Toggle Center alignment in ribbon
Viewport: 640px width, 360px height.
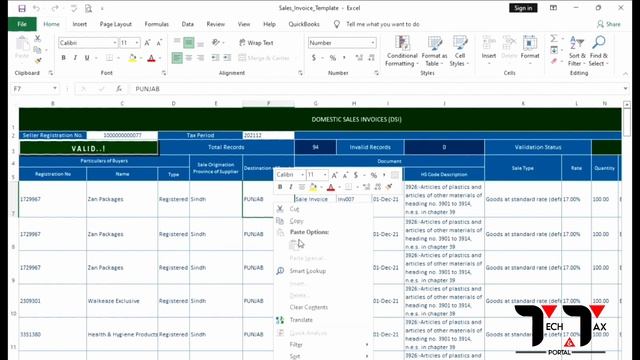point(189,58)
